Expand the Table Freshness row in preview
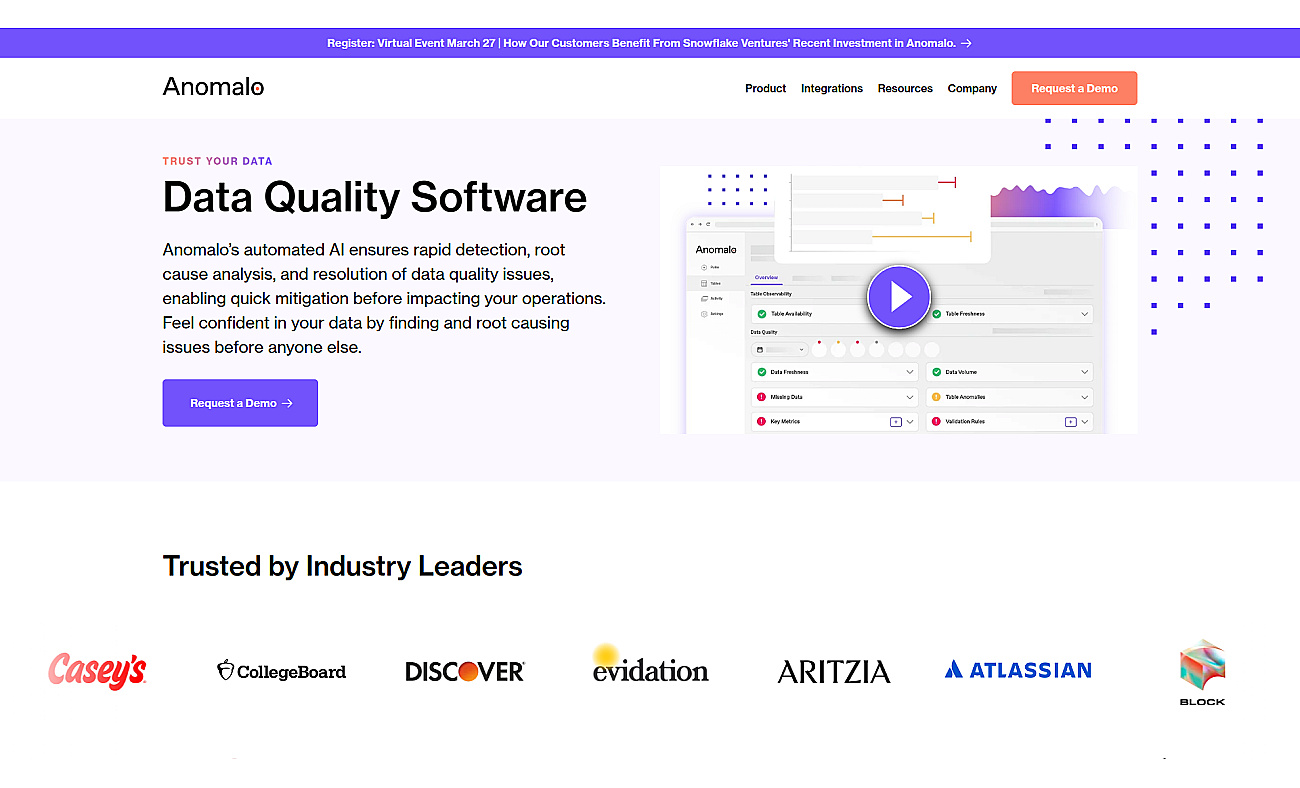This screenshot has height=788, width=1300. coord(1084,314)
